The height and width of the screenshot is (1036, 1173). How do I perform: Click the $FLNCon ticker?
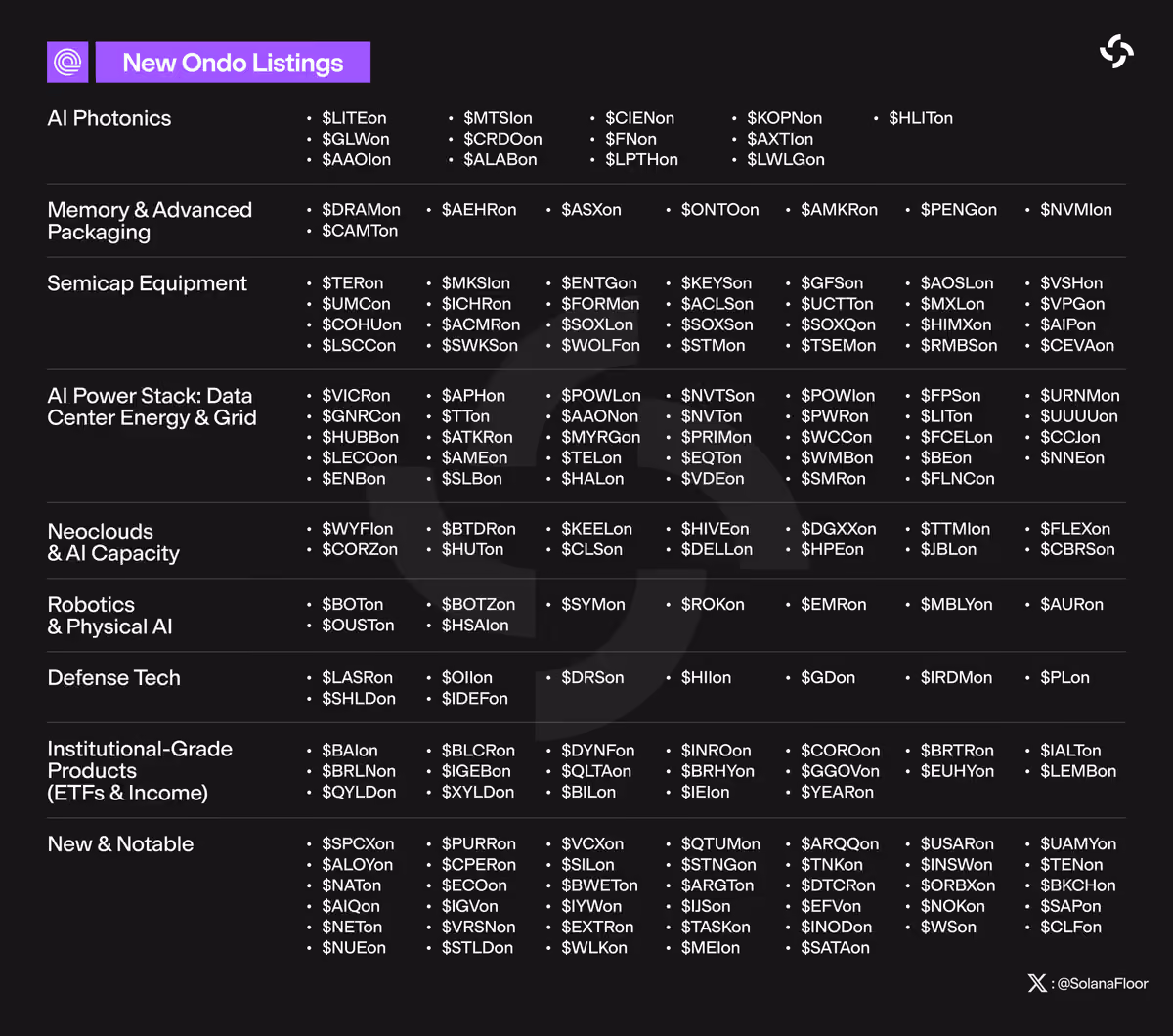(958, 479)
